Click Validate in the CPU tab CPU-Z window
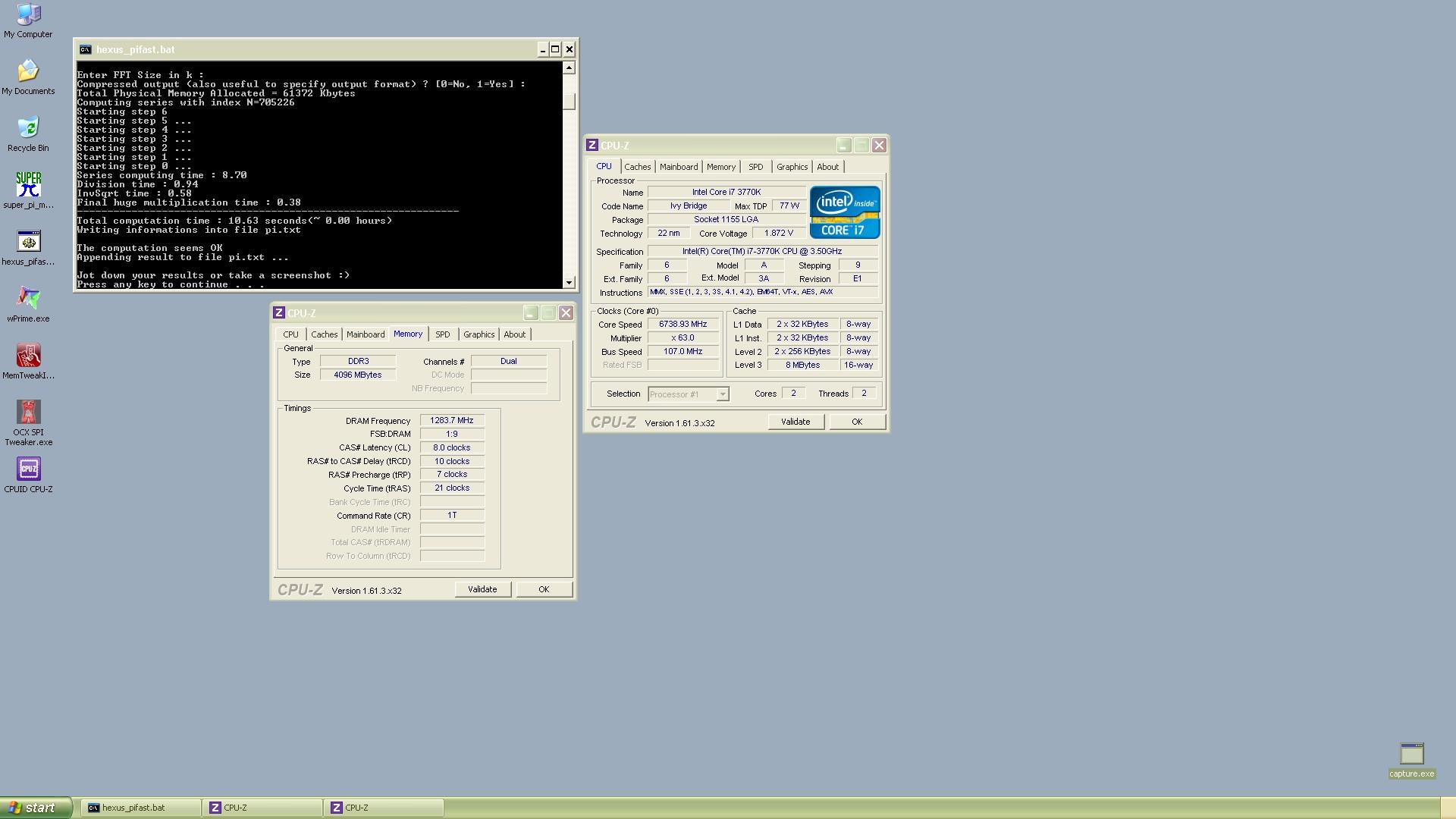Screen dimensions: 1456x819 coord(795,422)
